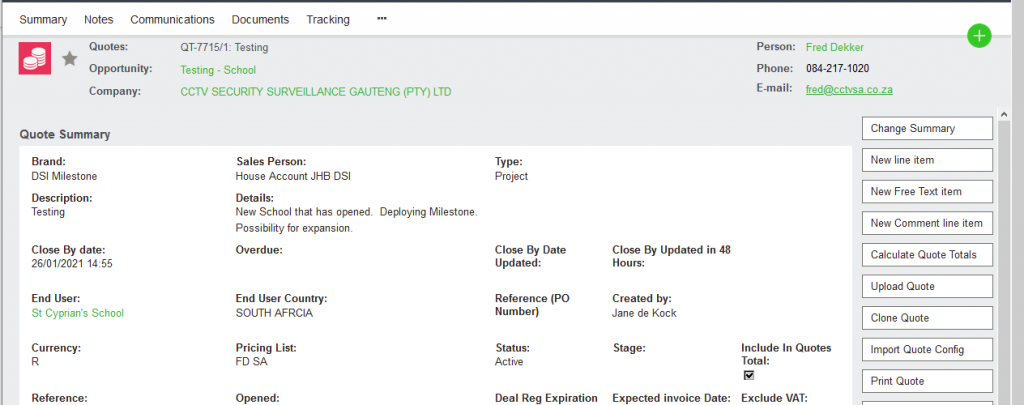Add a New line item
Screen dimensions: 1024x405
(926, 160)
